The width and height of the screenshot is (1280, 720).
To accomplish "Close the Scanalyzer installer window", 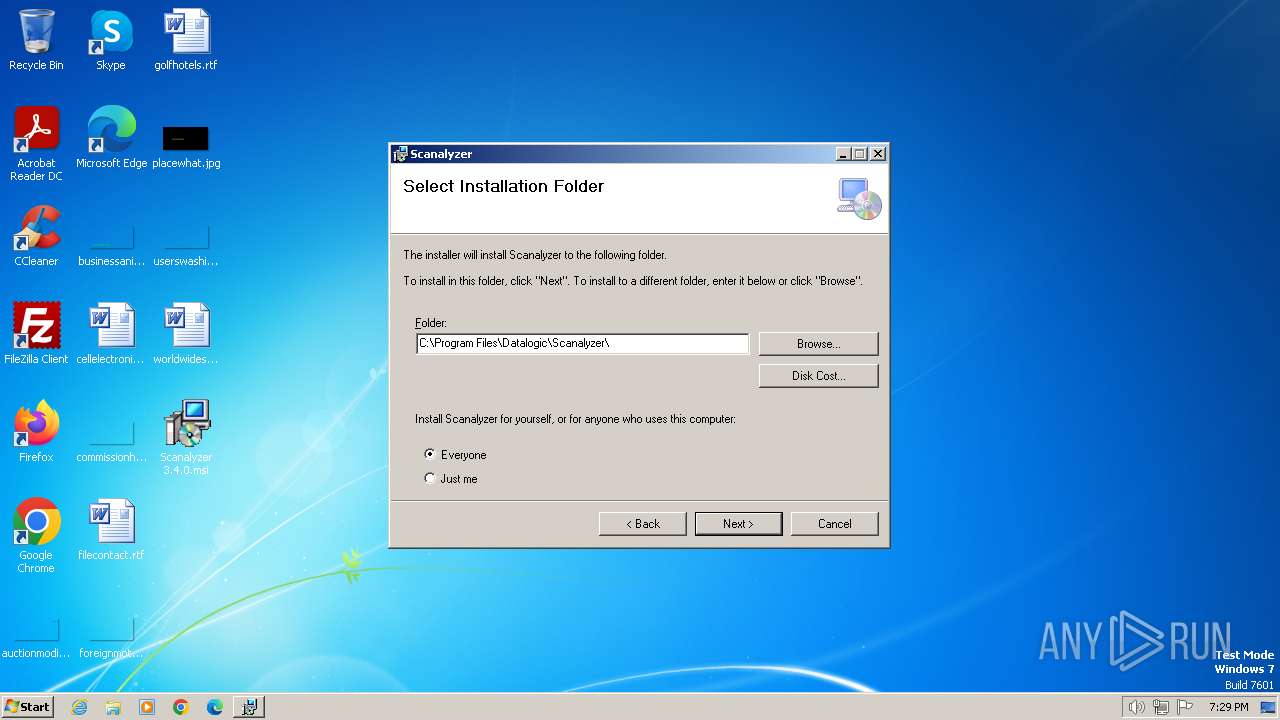I will pyautogui.click(x=877, y=154).
